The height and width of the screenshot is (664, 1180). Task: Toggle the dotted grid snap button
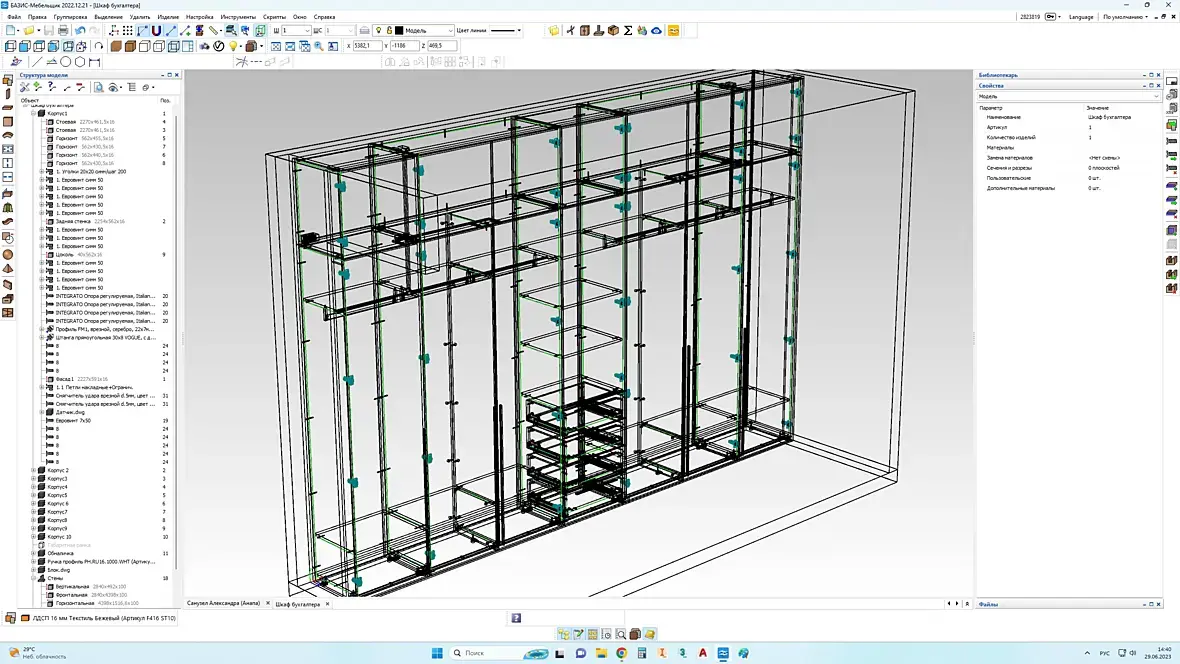point(128,30)
